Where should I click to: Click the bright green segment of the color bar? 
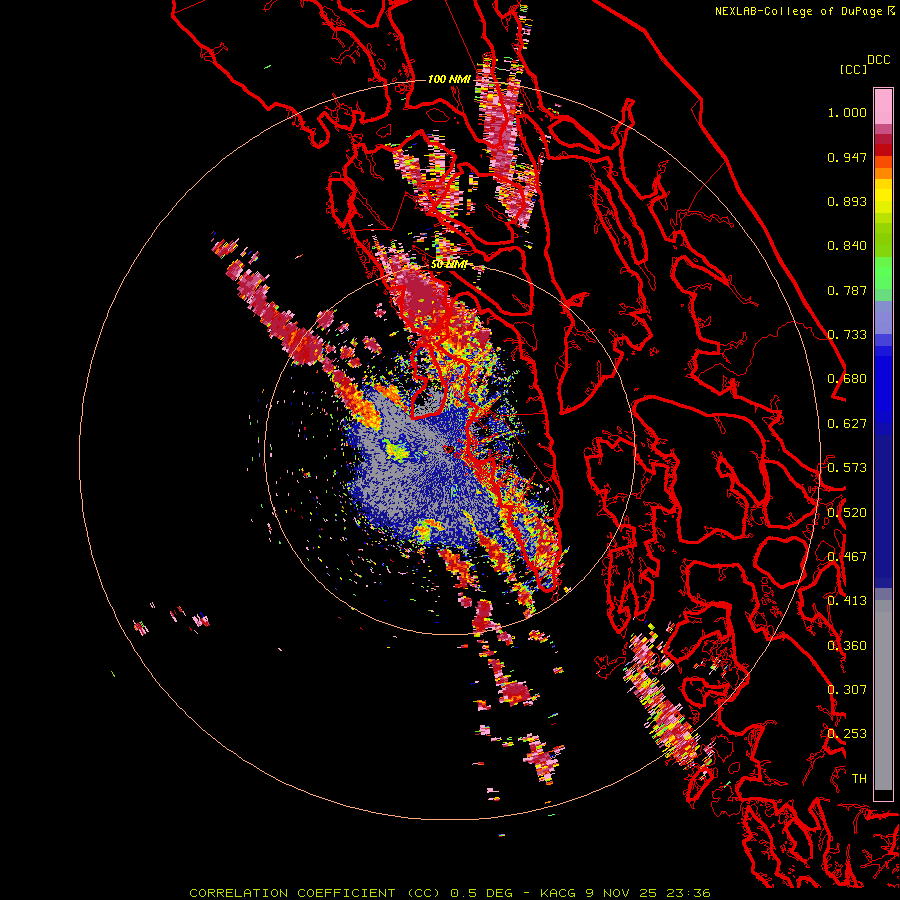pos(883,273)
